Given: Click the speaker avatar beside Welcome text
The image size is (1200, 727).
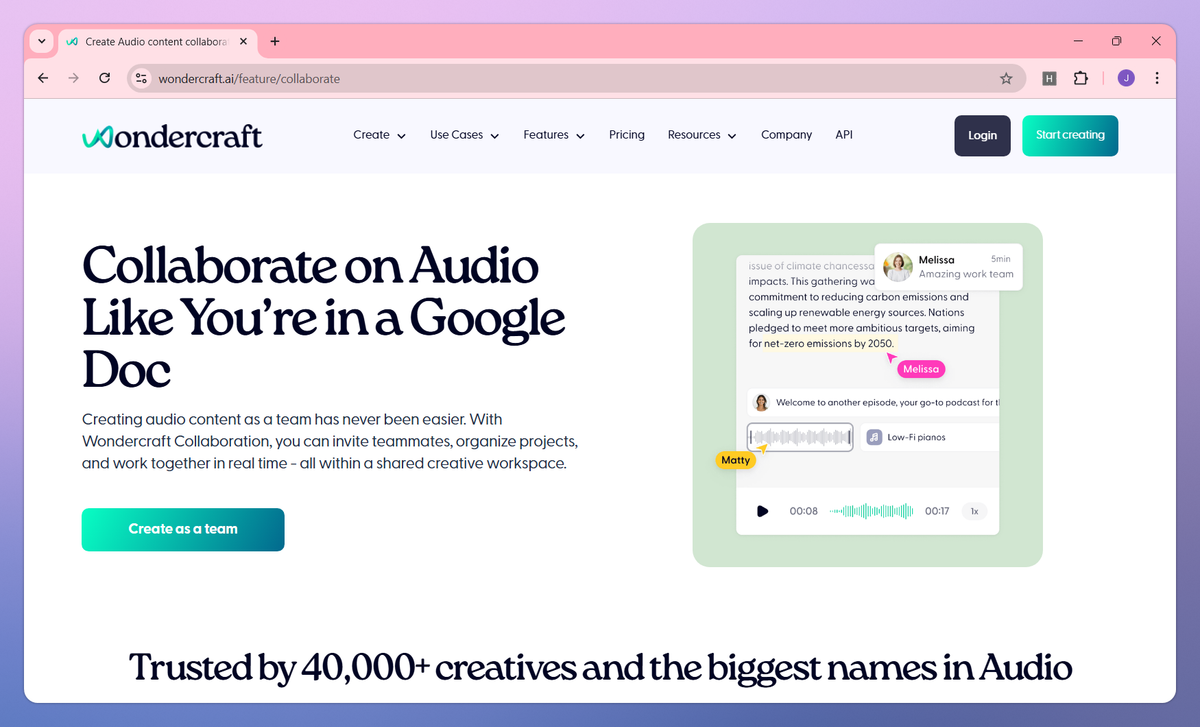Looking at the screenshot, I should point(761,402).
